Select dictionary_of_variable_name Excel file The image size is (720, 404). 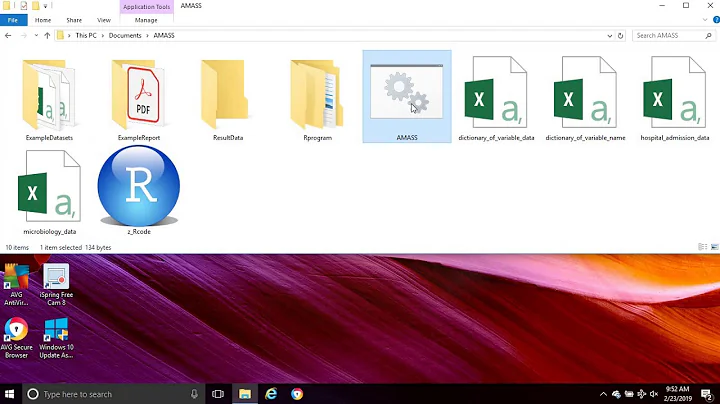click(585, 99)
